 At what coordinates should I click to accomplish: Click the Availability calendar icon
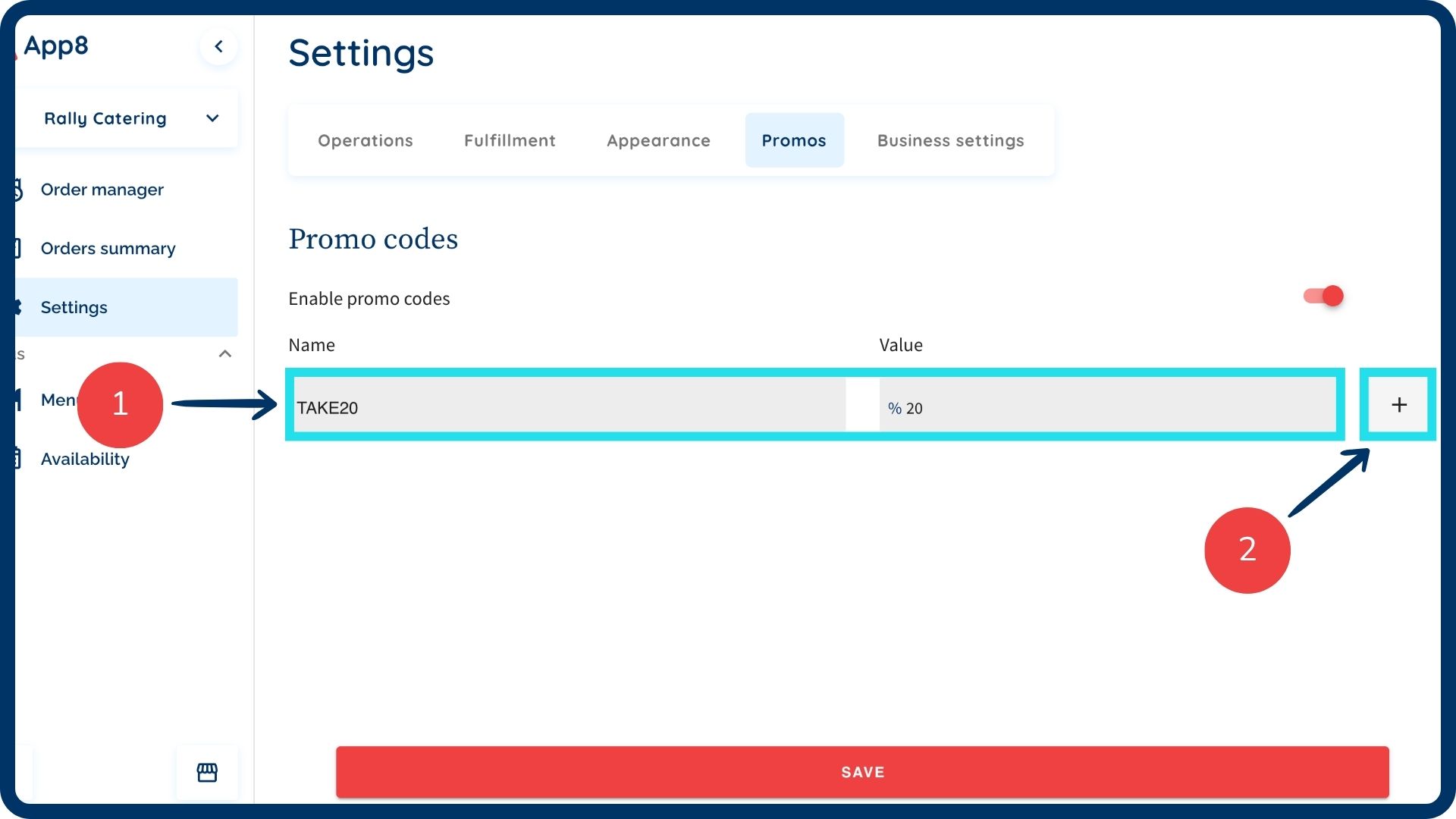coord(18,458)
